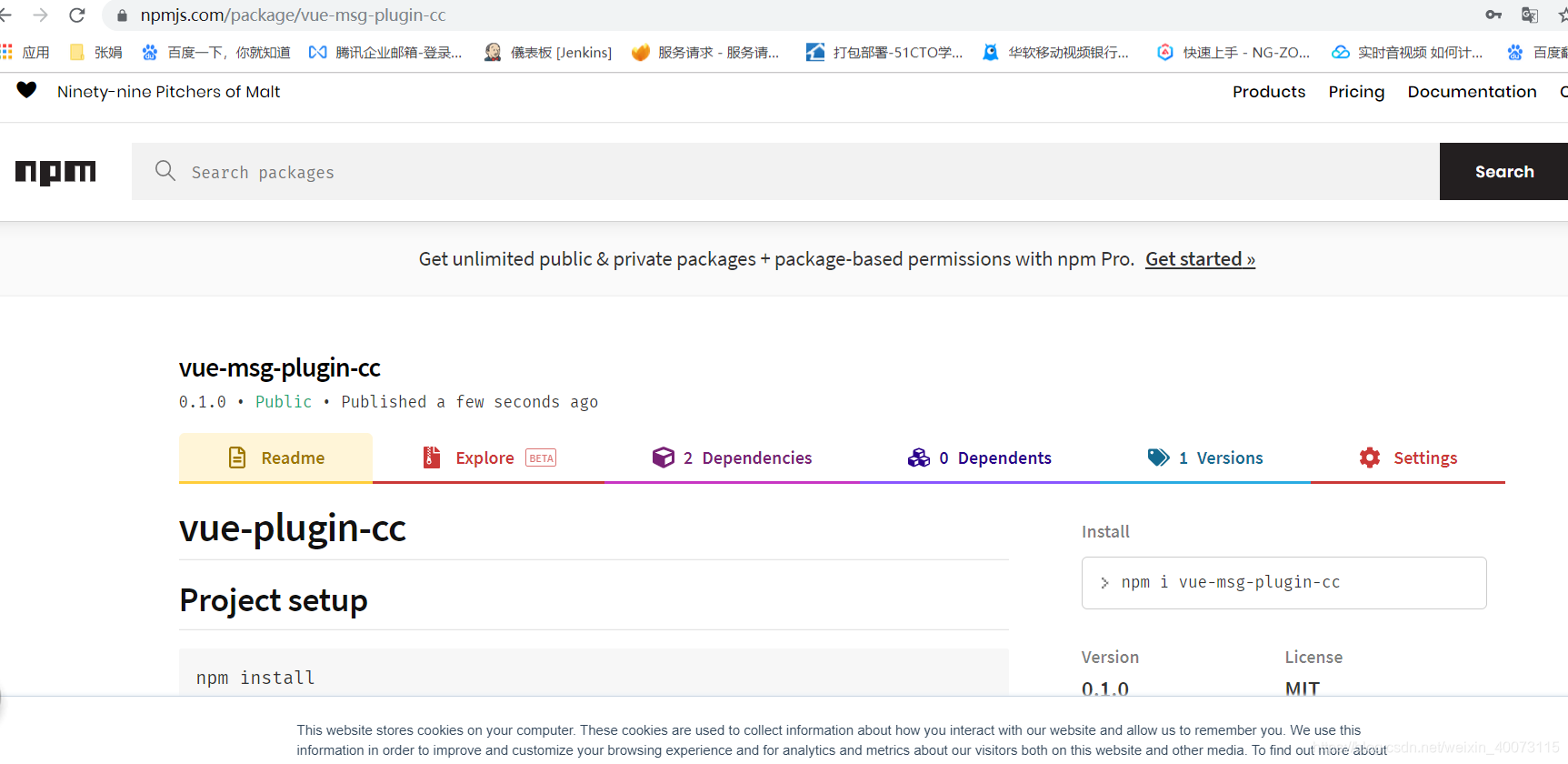Viewport: 1568px width, 764px height.
Task: Open the 2 Dependencies tab
Action: [732, 457]
